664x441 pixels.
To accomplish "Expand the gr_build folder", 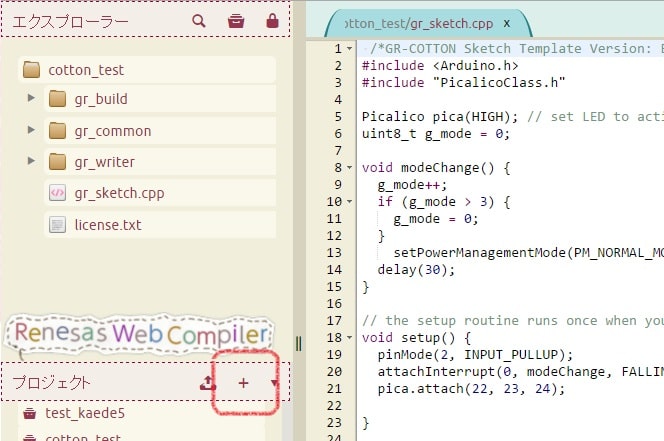I will click(32, 99).
